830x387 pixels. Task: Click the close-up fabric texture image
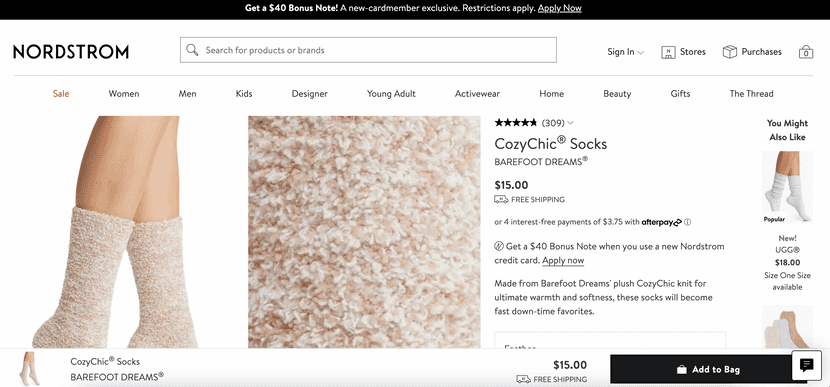364,232
